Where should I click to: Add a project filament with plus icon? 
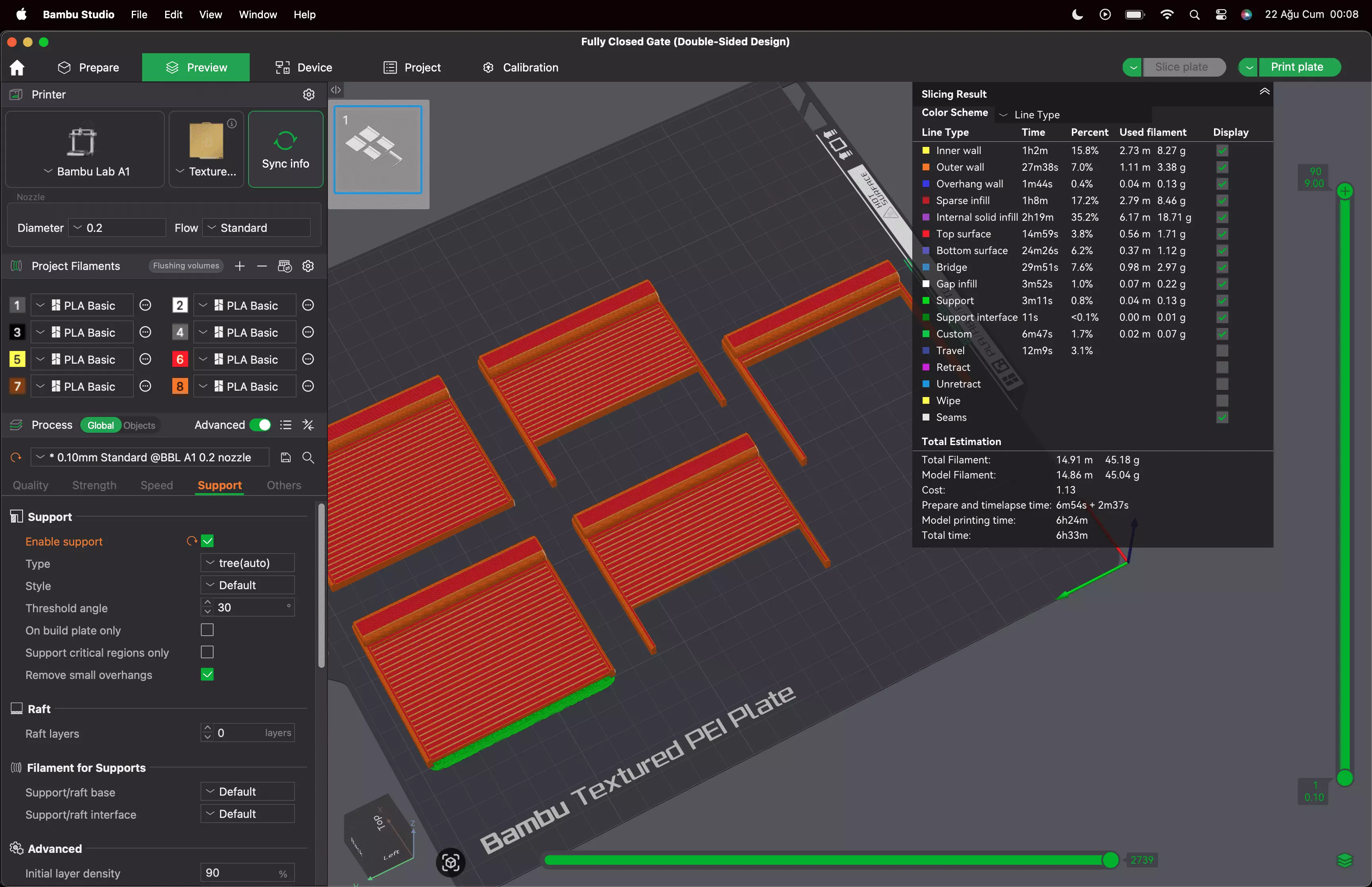[x=239, y=266]
